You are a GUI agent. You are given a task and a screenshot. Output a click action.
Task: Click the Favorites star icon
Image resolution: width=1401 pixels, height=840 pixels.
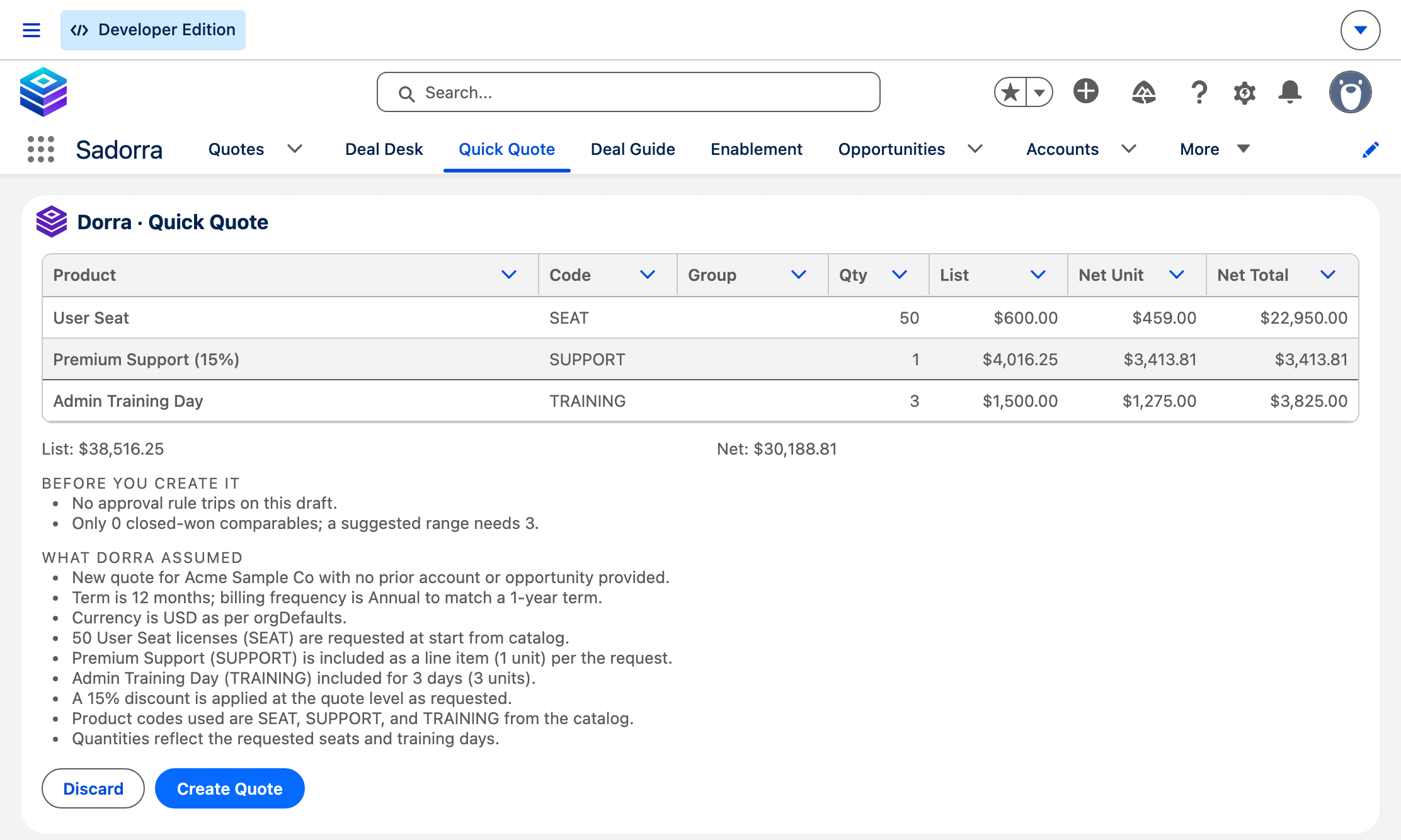click(x=1010, y=93)
